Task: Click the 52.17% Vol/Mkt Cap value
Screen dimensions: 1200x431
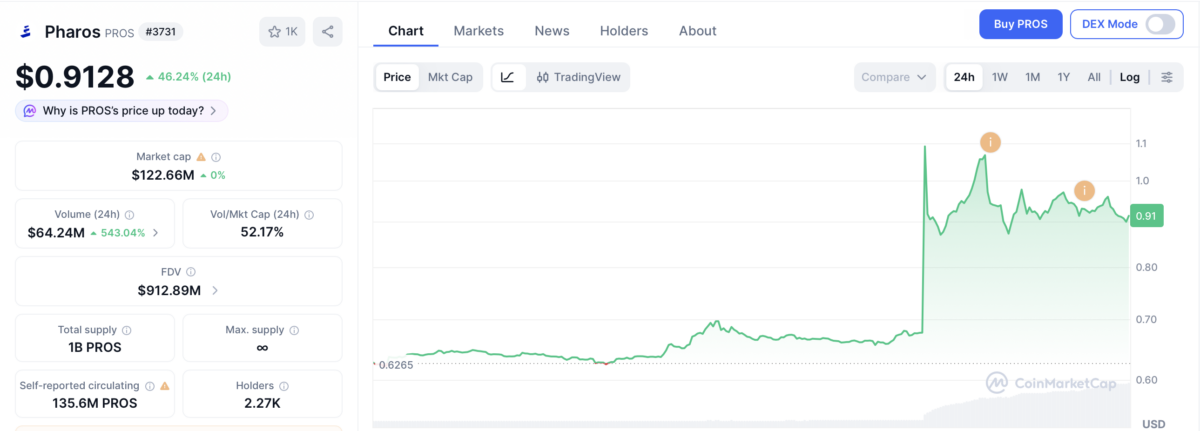Action: pyautogui.click(x=262, y=232)
